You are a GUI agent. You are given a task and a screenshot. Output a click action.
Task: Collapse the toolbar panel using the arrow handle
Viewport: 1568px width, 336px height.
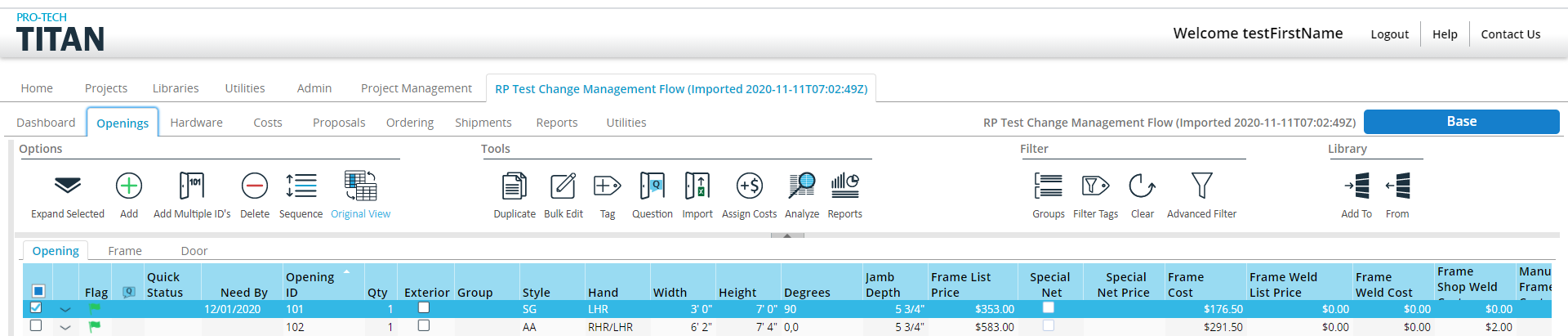point(787,235)
